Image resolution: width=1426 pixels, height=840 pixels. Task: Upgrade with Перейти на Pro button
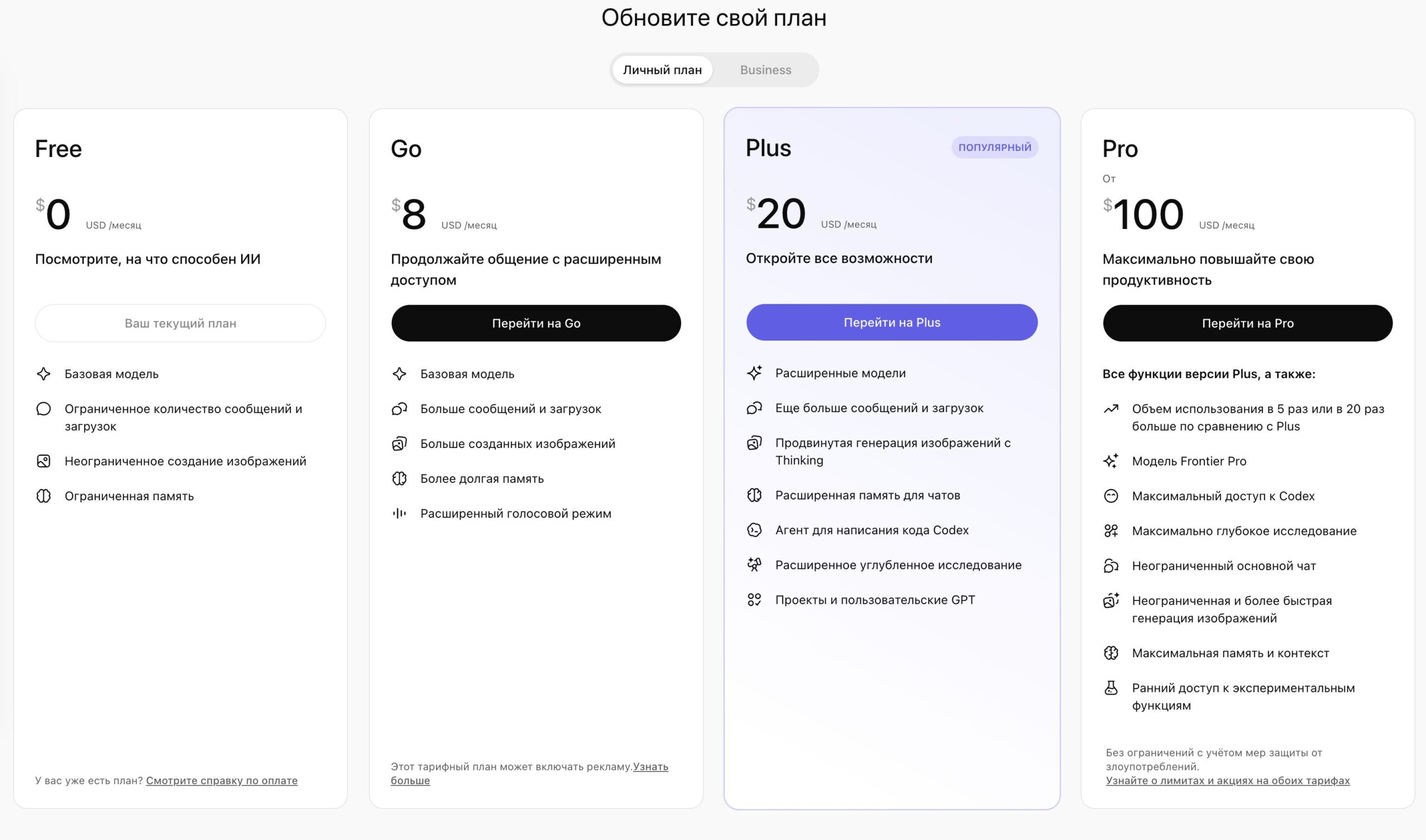[x=1248, y=323]
